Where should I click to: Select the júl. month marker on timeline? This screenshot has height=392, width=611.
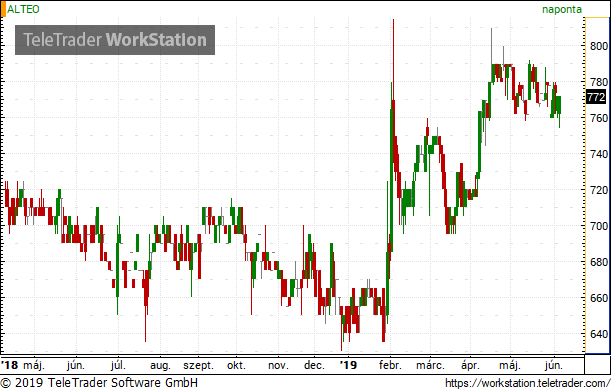(x=118, y=366)
